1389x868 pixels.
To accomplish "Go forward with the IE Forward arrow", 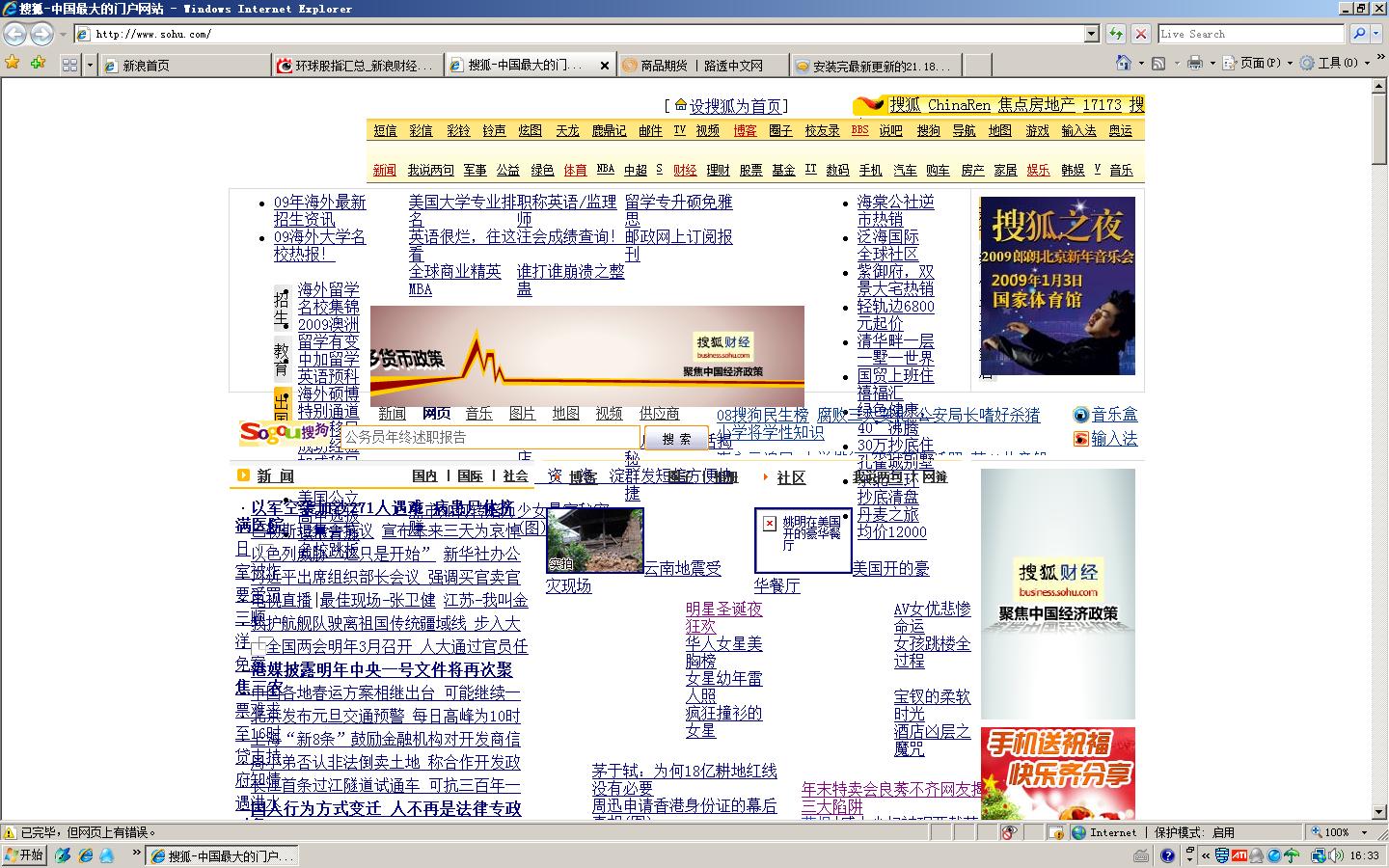I will point(41,34).
